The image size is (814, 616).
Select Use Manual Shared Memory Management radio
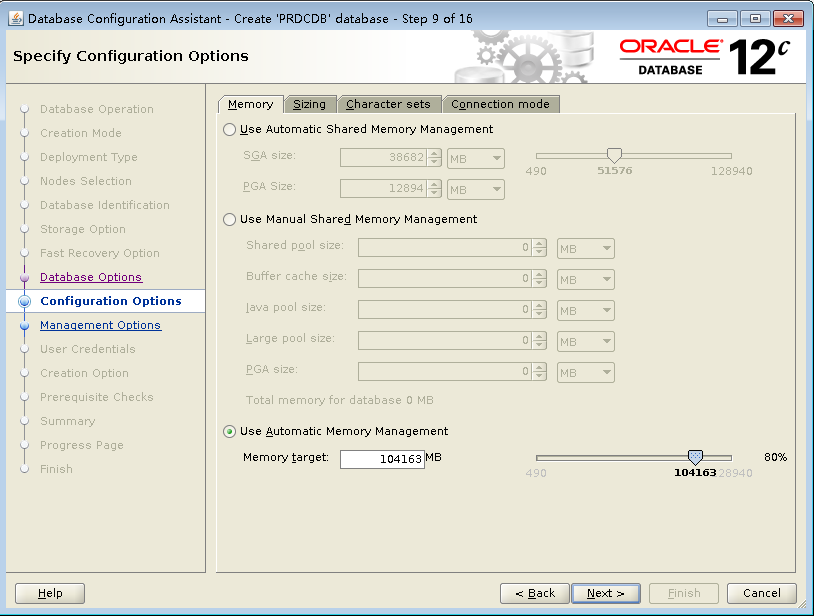tap(229, 220)
